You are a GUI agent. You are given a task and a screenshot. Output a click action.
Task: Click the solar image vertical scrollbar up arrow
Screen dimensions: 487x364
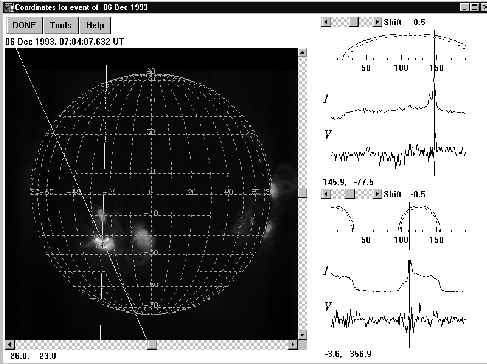coord(302,52)
